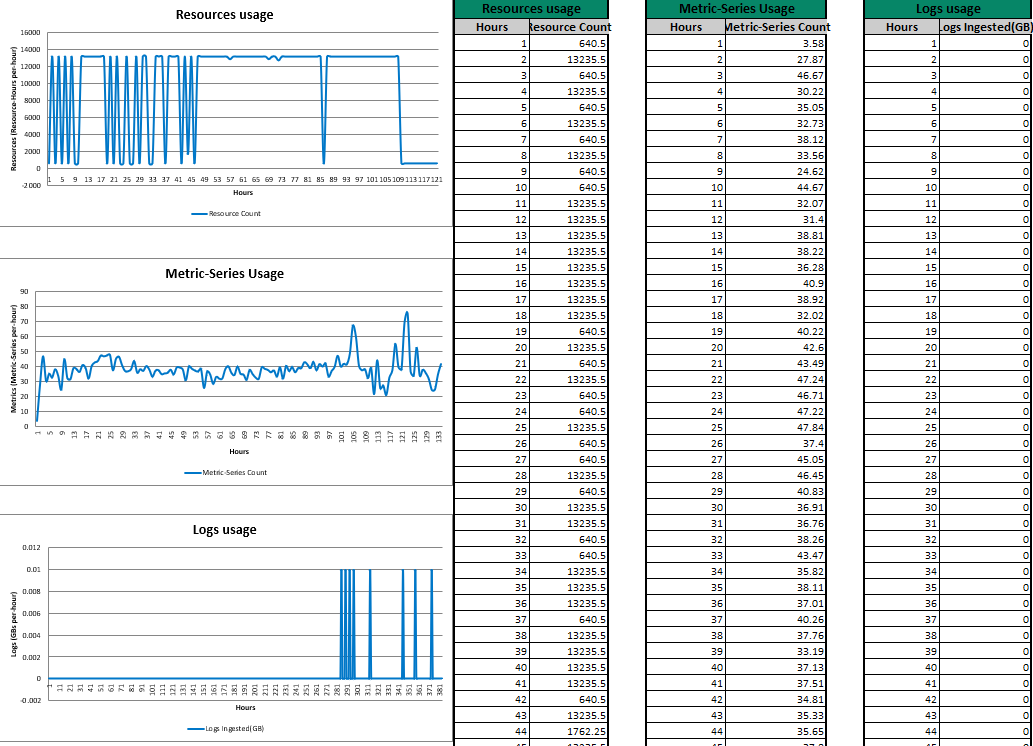This screenshot has height=746, width=1033.
Task: Select Metric-Series Count cell 46.67
Action: pos(775,76)
